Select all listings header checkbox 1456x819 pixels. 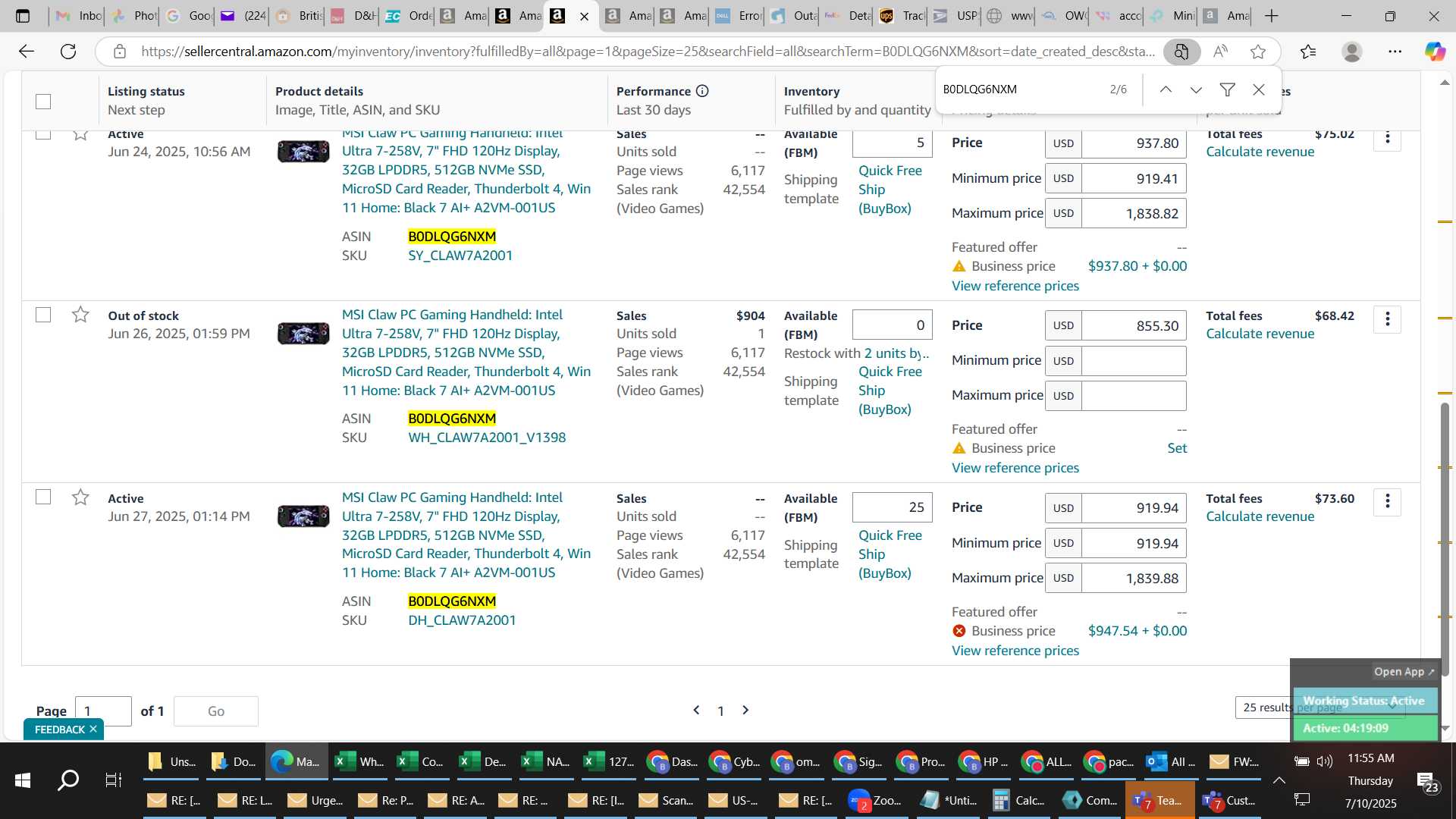click(x=43, y=102)
